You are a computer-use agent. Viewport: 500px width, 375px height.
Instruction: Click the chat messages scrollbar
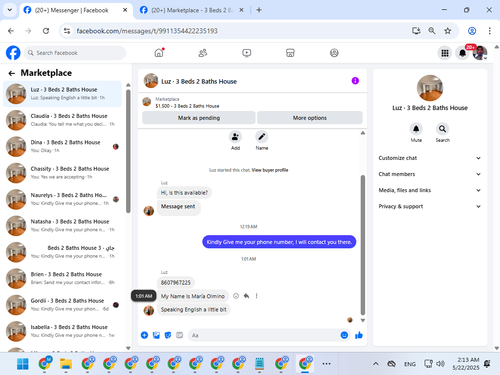(363, 245)
